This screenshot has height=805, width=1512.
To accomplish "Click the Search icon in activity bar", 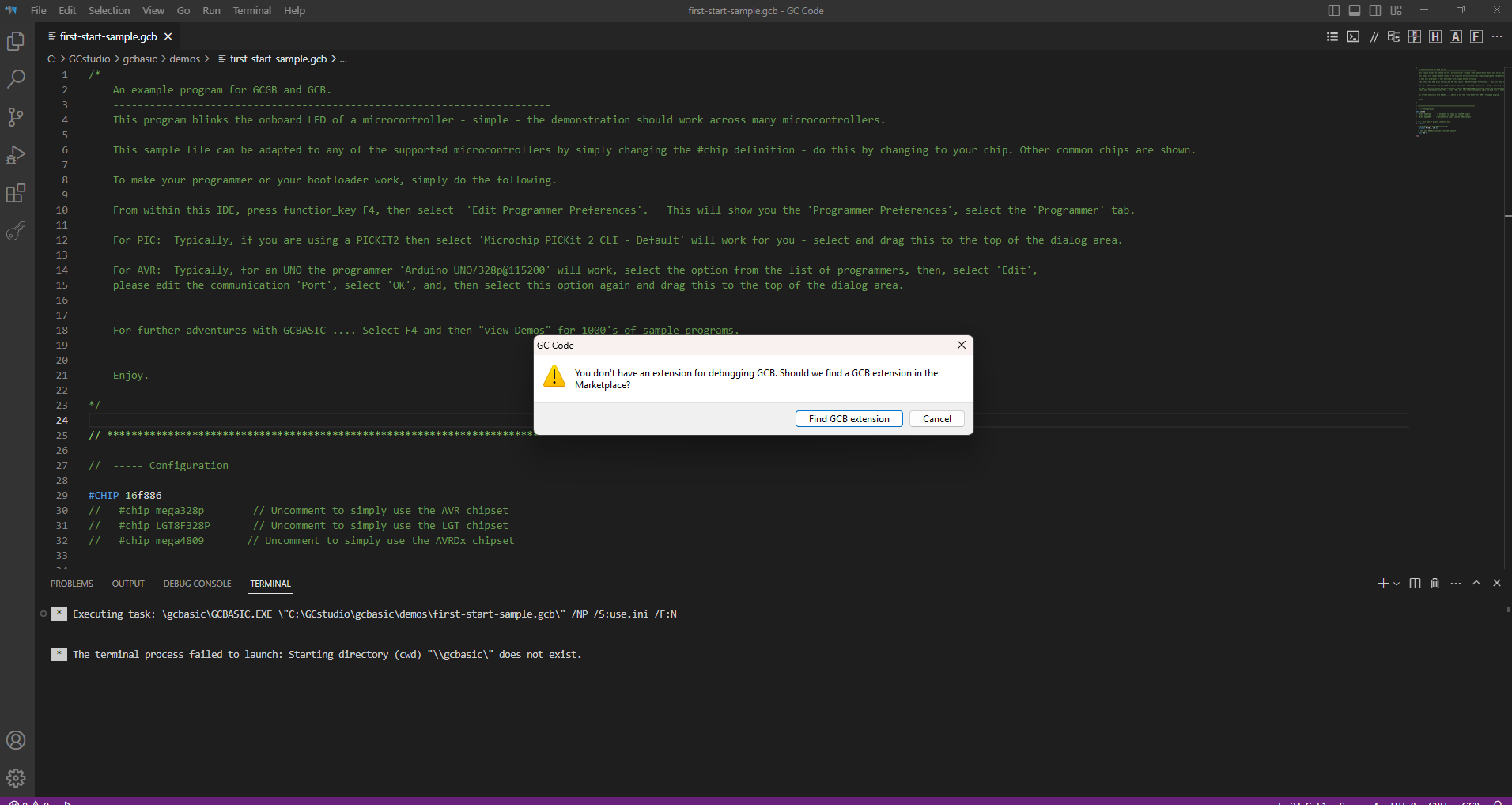I will [x=16, y=79].
